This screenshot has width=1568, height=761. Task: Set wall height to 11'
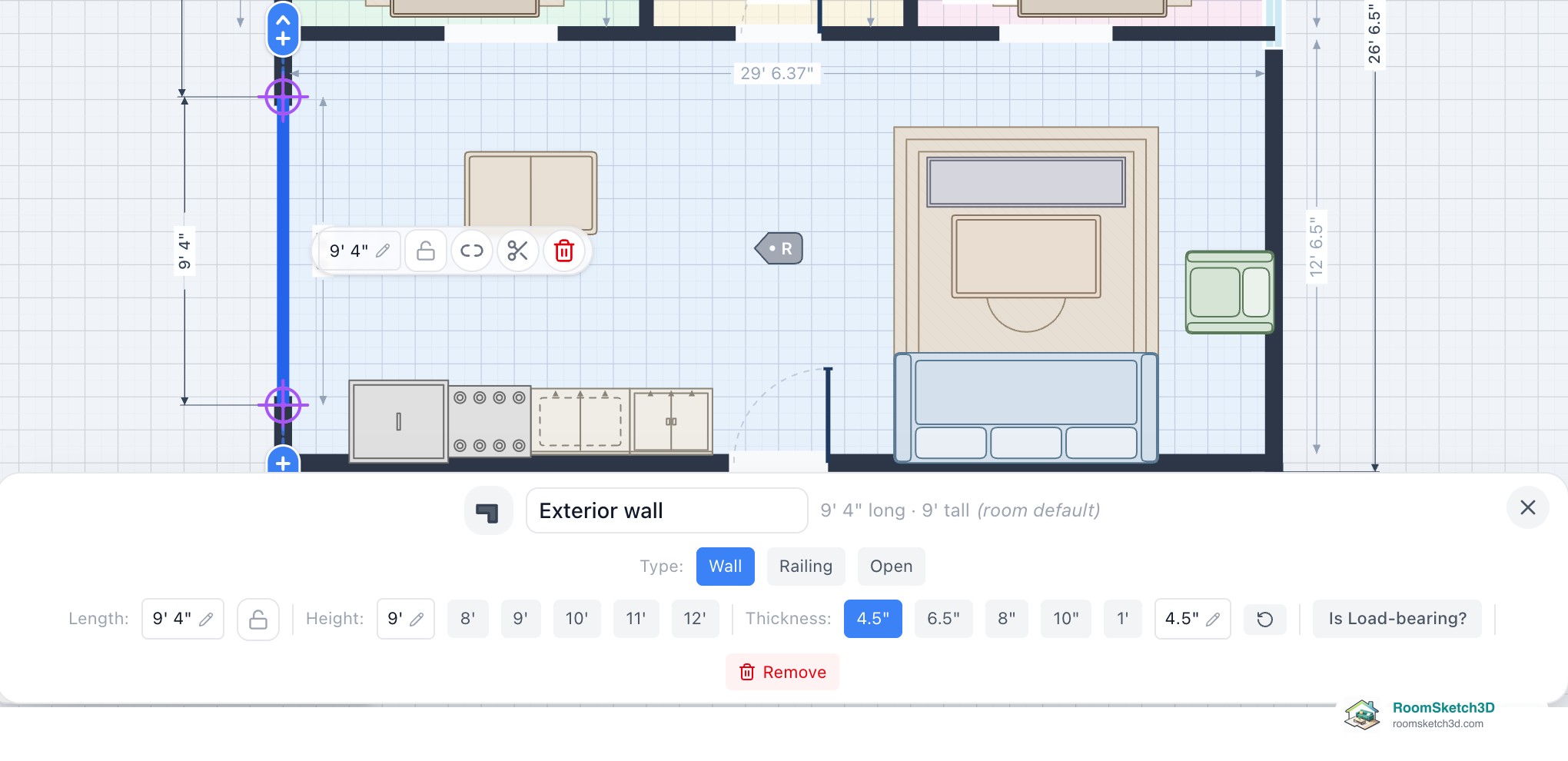pos(636,619)
